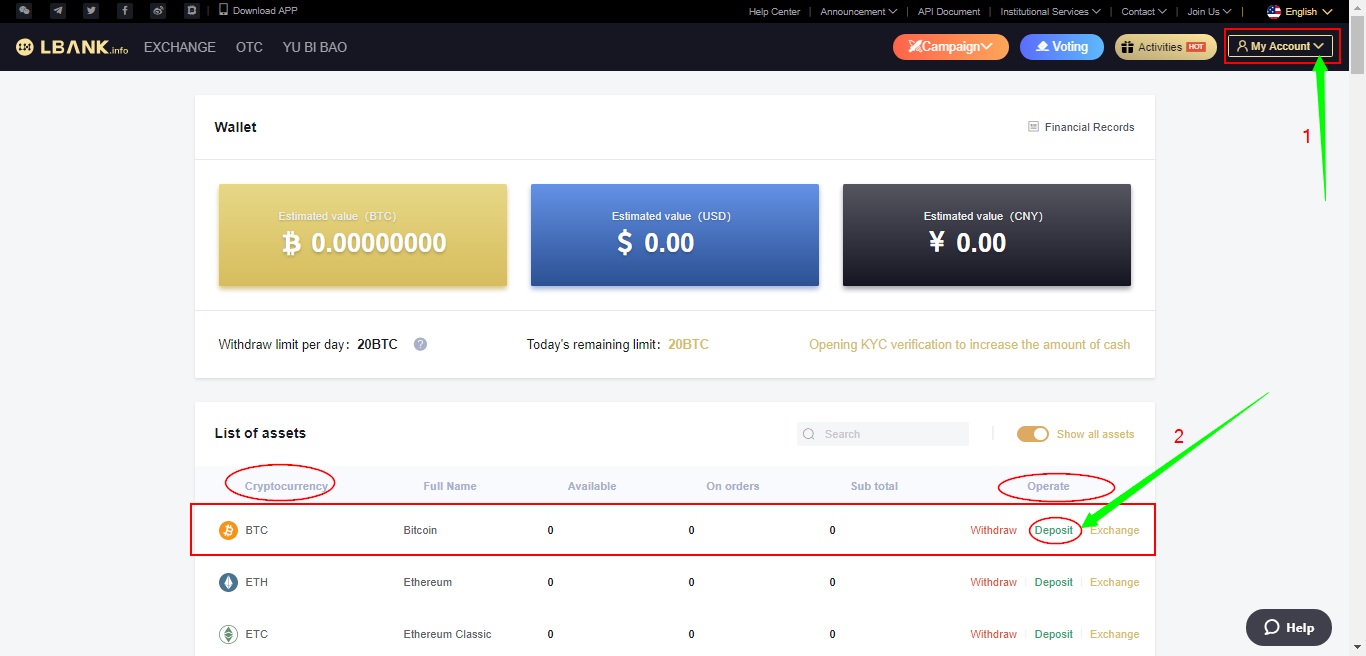
Task: Click the Estimated value (CNY) card
Action: click(987, 235)
